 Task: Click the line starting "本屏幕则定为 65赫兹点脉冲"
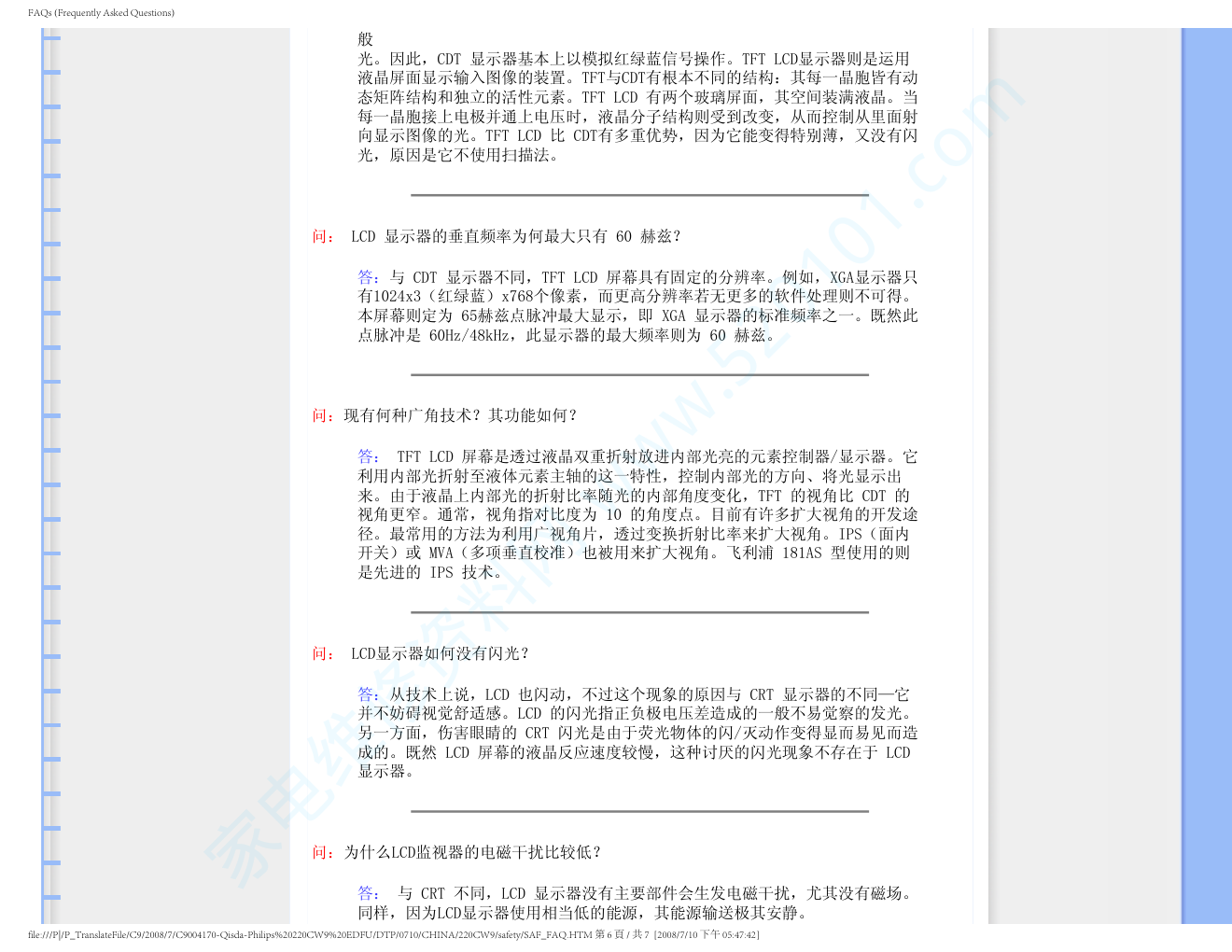coord(638,316)
